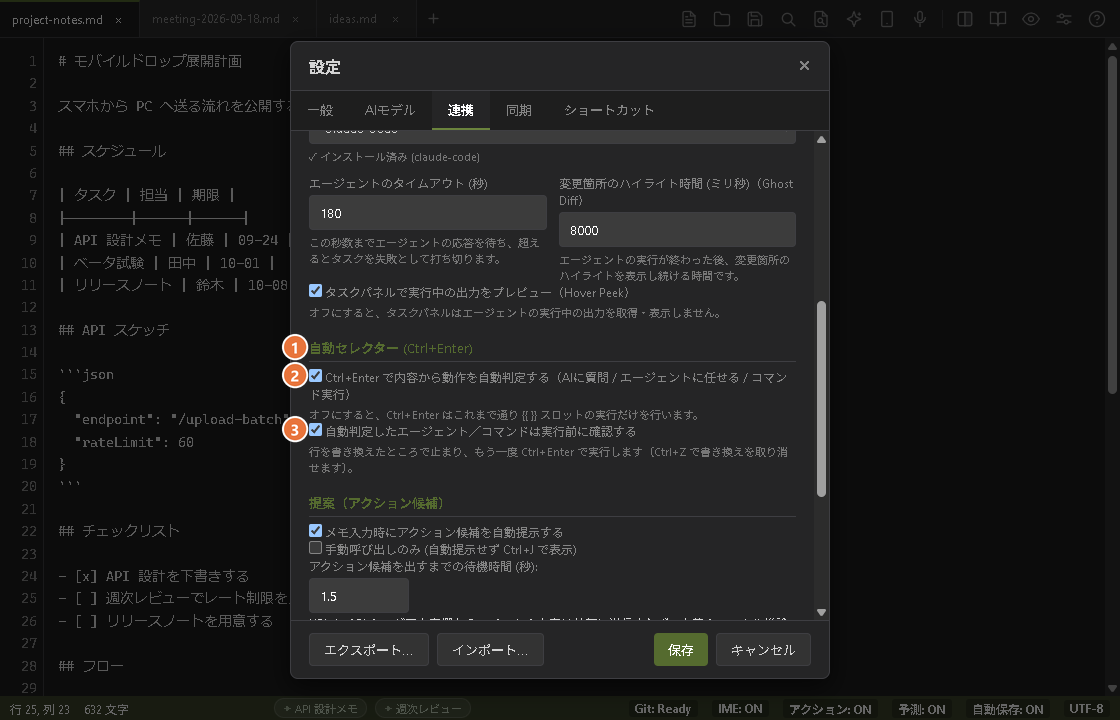Click the 待機時間 field showing 1.5

(x=359, y=596)
